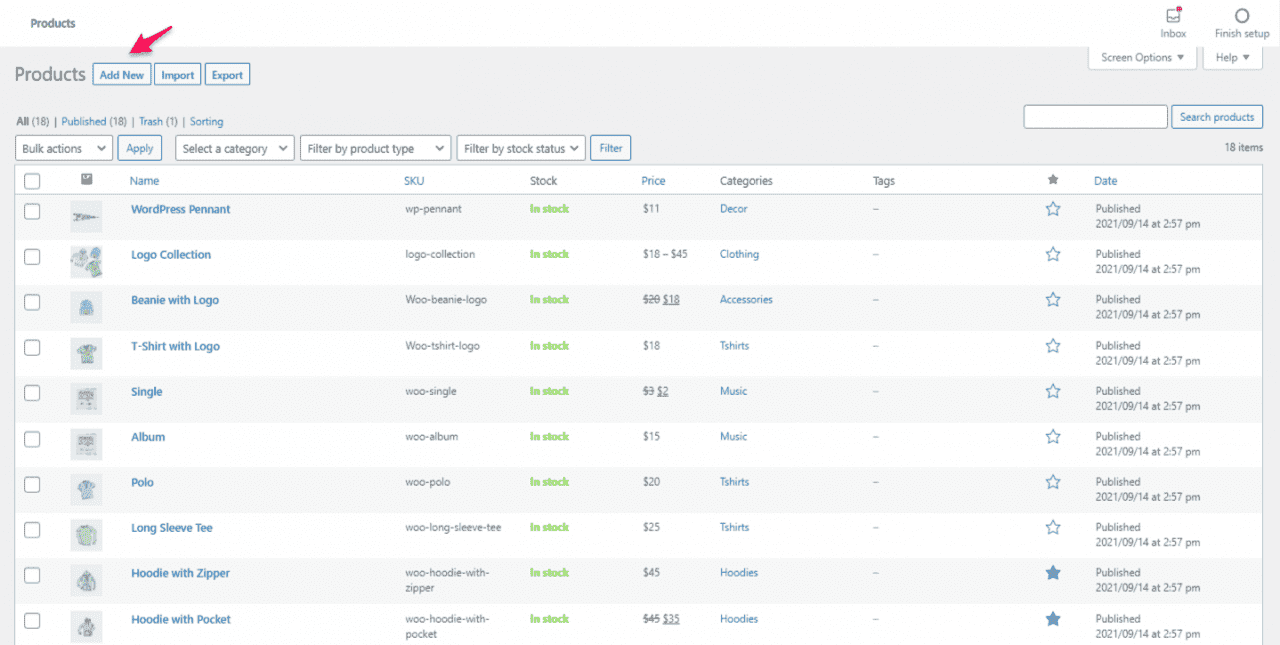Open the Beanie with Logo thumbnail
The image size is (1280, 645).
click(86, 307)
